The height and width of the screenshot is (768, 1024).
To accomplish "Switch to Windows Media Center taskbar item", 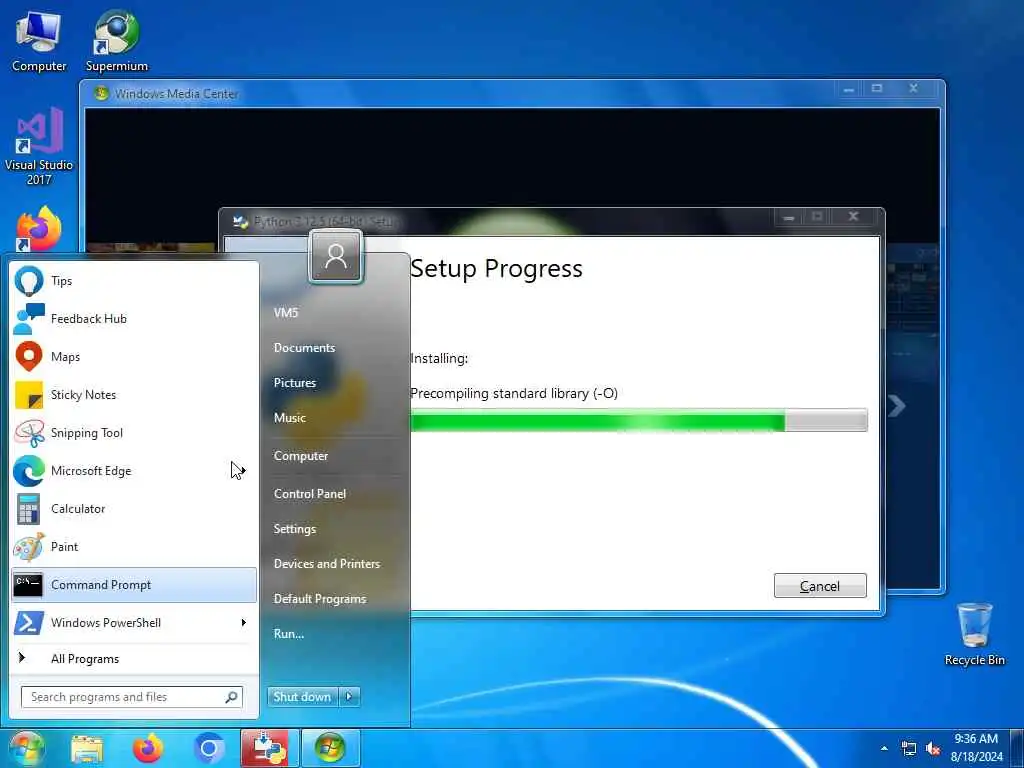I will coord(330,748).
